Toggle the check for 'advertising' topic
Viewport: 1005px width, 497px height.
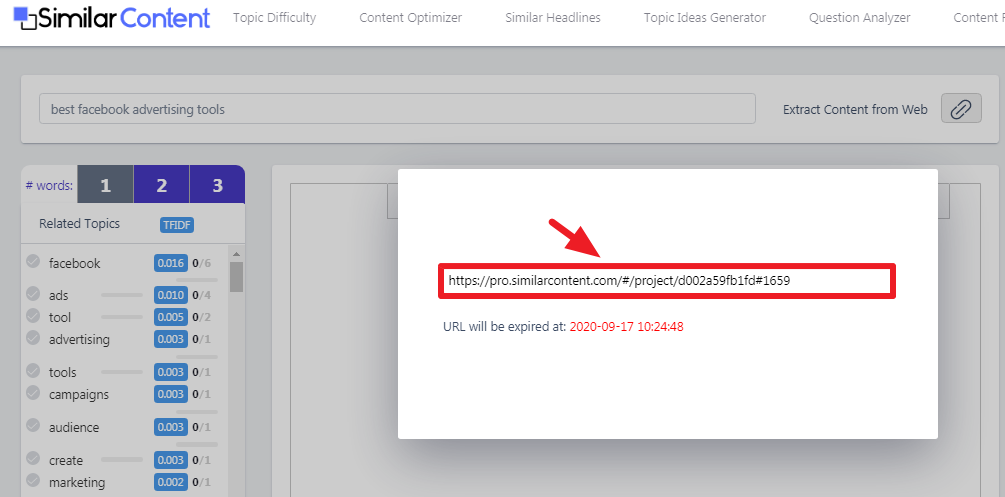[33, 337]
